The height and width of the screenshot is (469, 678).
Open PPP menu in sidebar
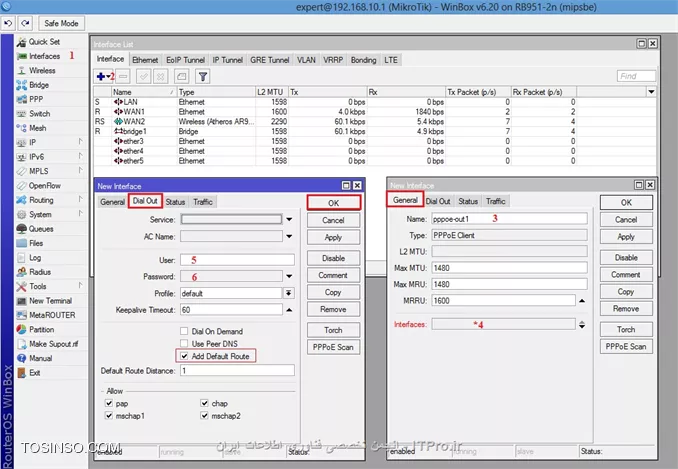click(x=30, y=99)
